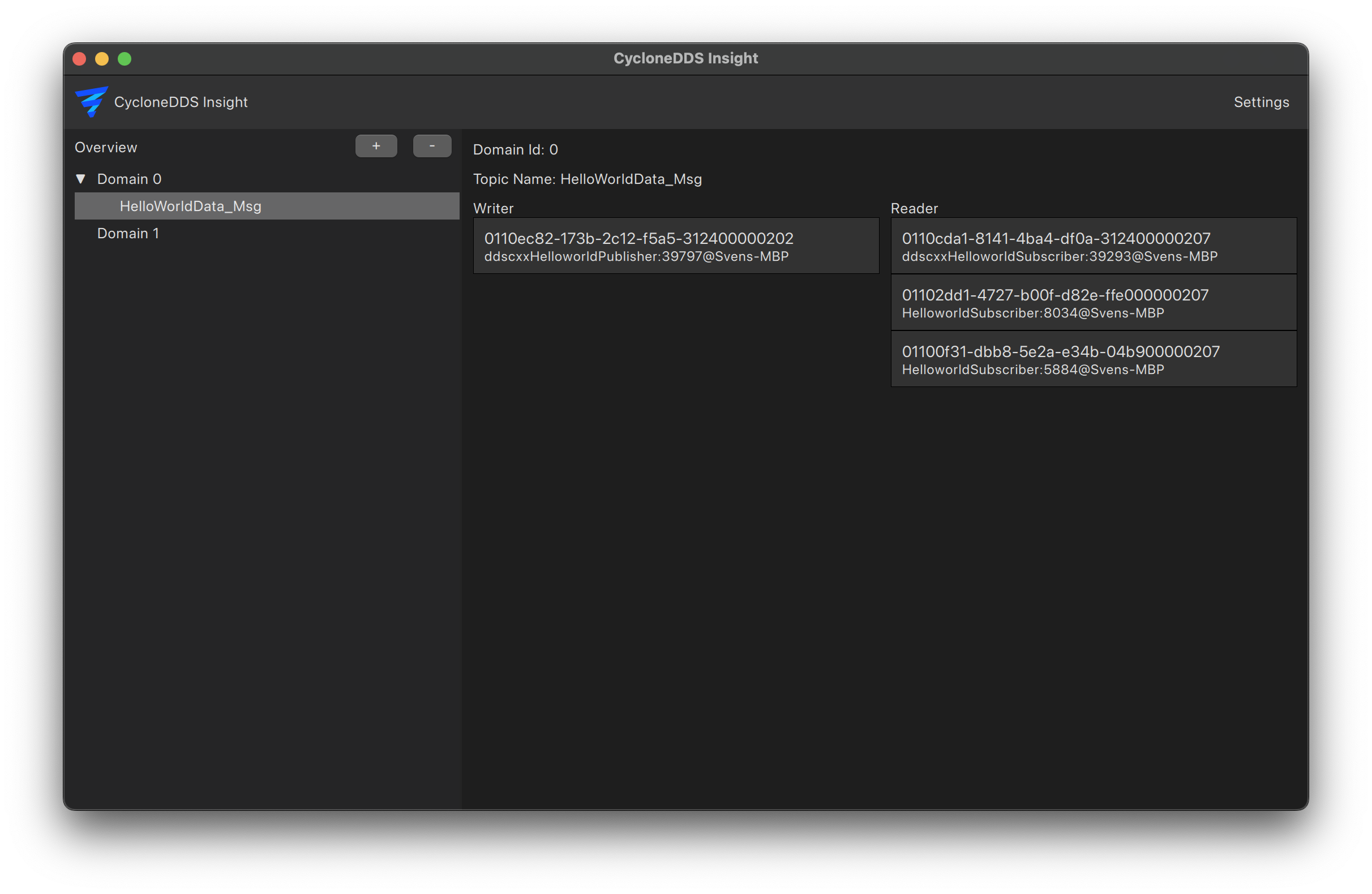This screenshot has width=1372, height=894.
Task: Click the Reader column heading
Action: tap(914, 209)
